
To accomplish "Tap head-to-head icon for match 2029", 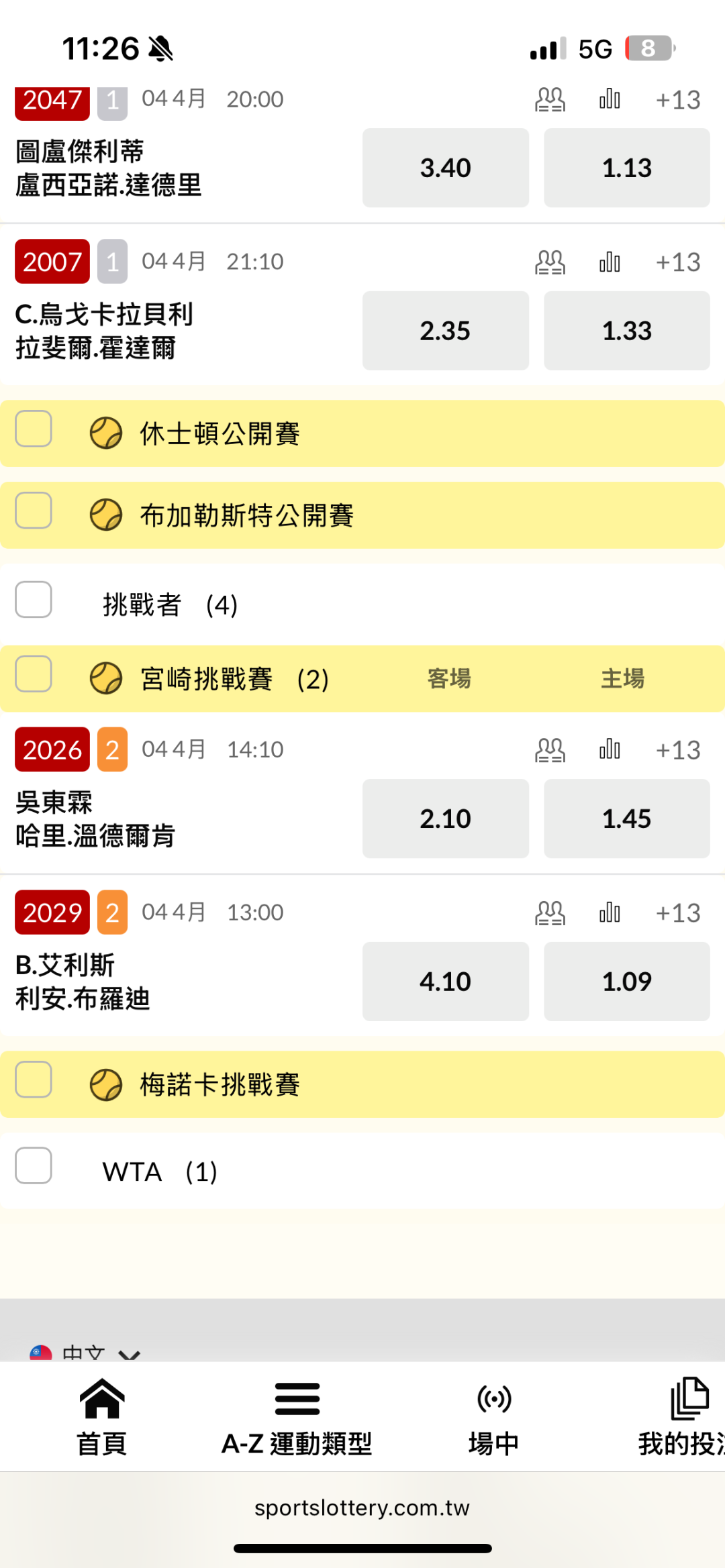I will point(550,913).
